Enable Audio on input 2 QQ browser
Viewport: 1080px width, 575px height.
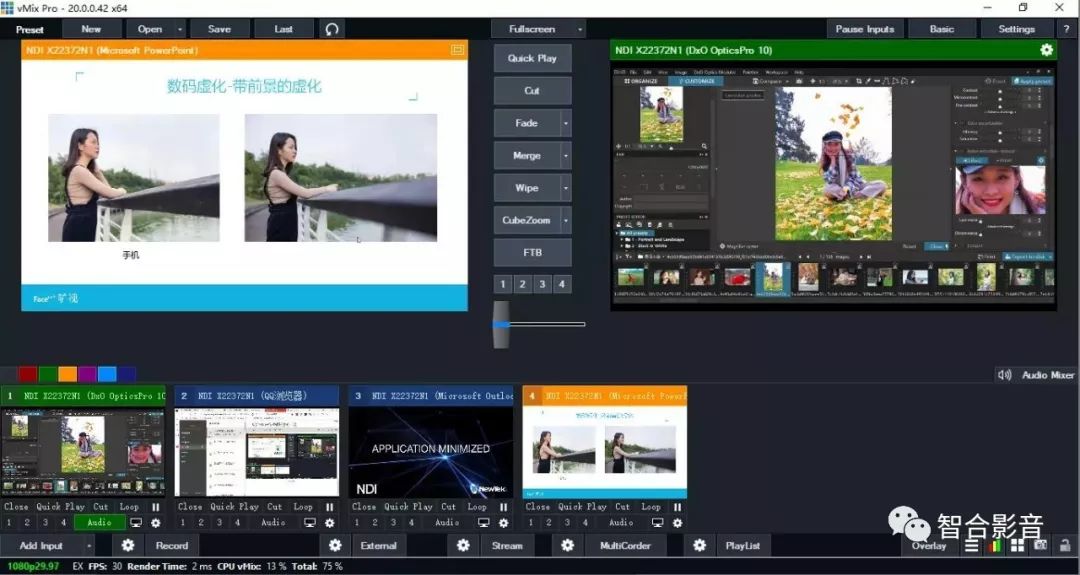(273, 523)
